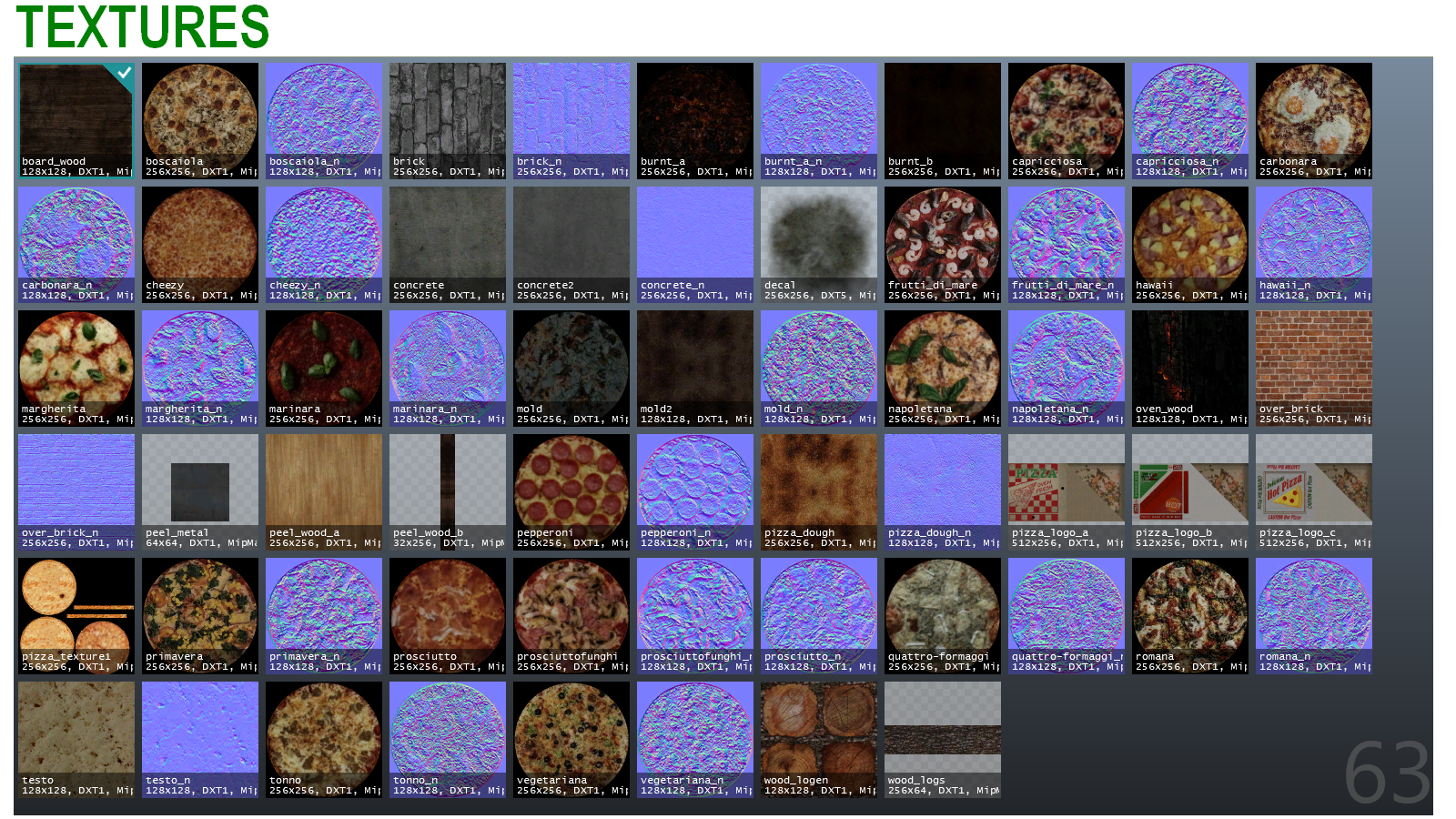Select the concrete2 texture
Viewport: 1456px width, 819px height.
pos(571,245)
